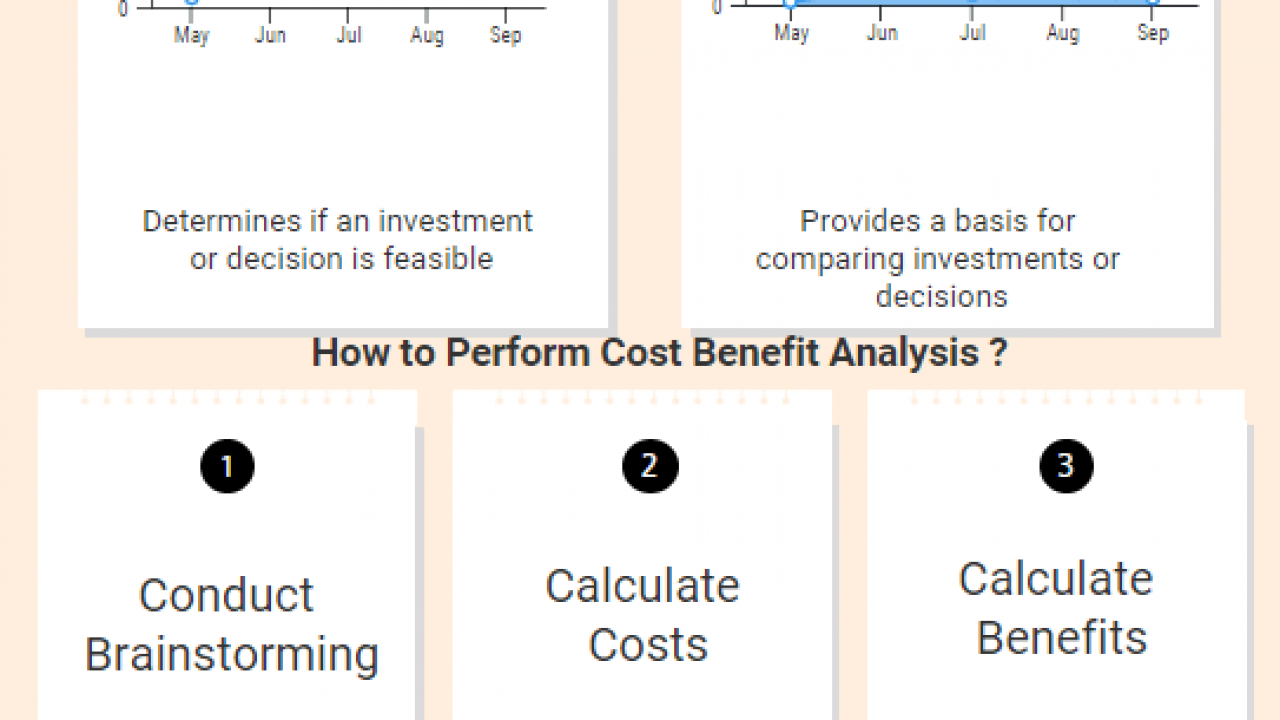This screenshot has width=1280, height=720.
Task: Click the number 3 step badge
Action: coord(1066,466)
